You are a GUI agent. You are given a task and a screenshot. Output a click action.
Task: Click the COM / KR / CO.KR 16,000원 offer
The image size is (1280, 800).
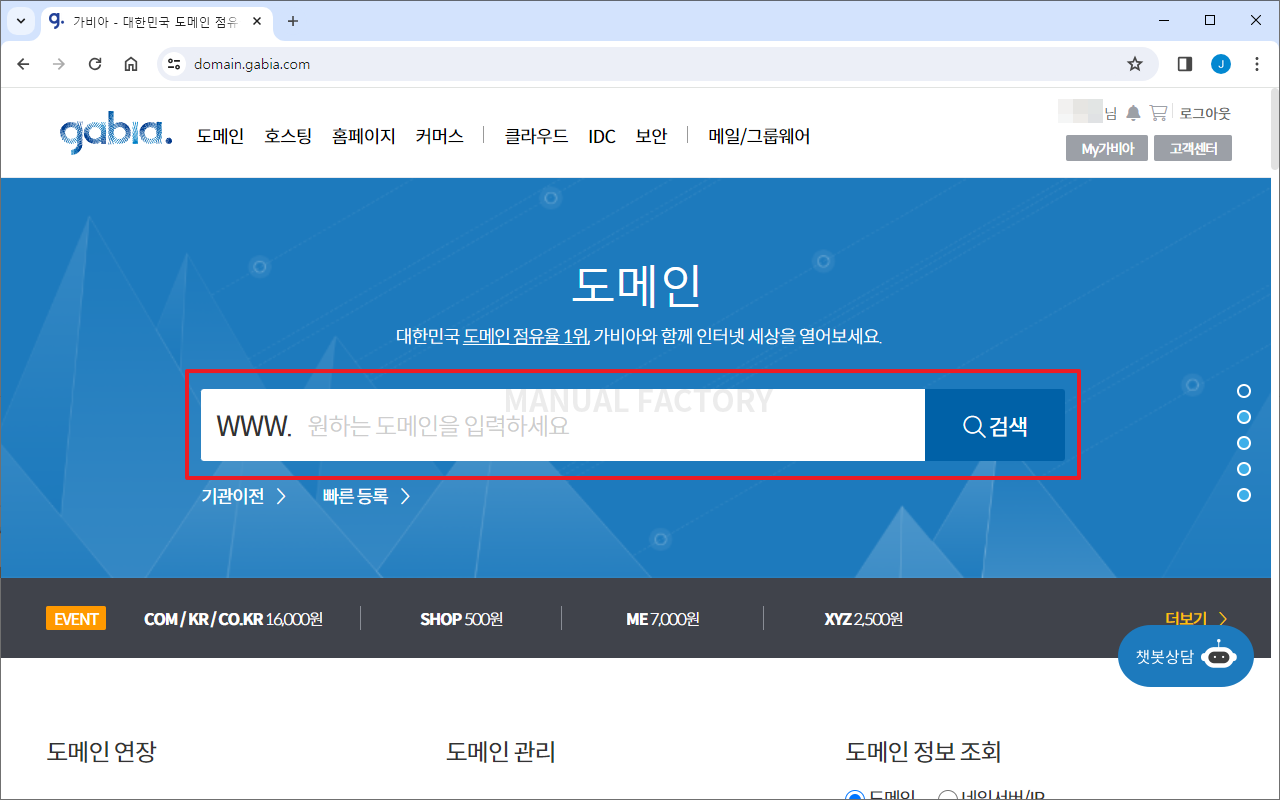[233, 619]
